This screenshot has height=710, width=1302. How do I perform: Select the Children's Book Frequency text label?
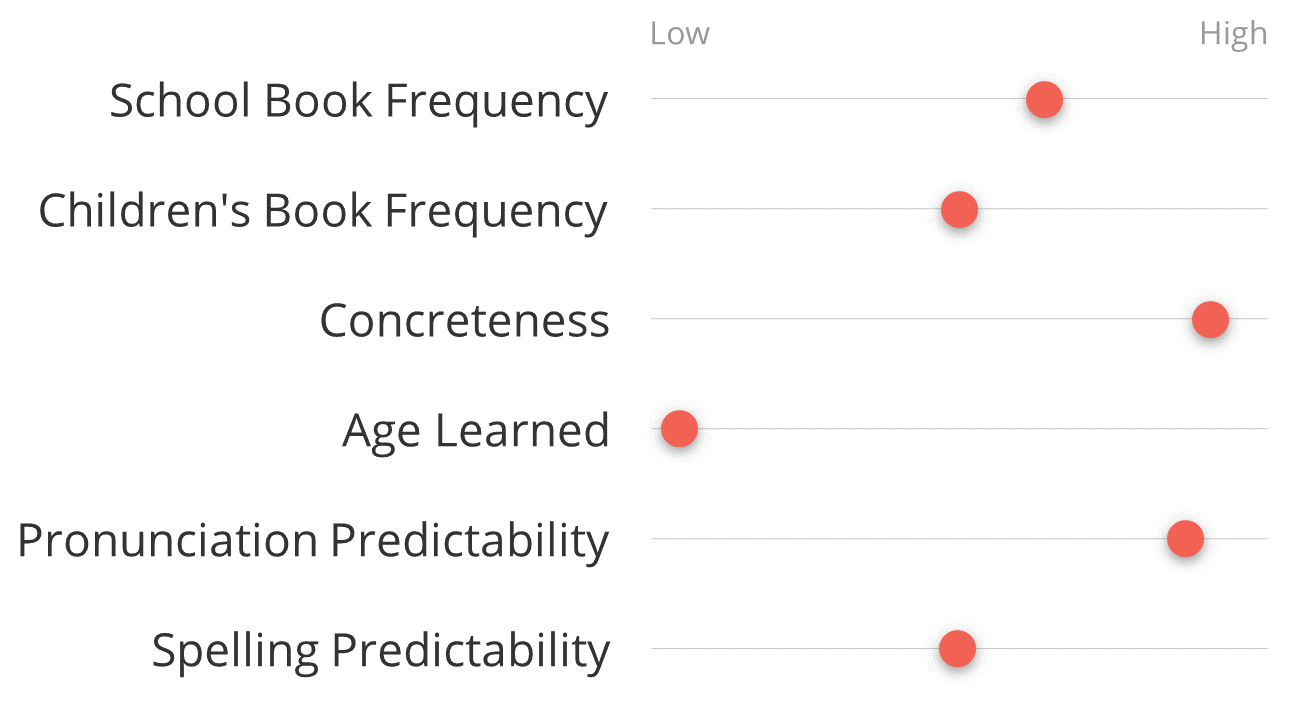coord(322,211)
